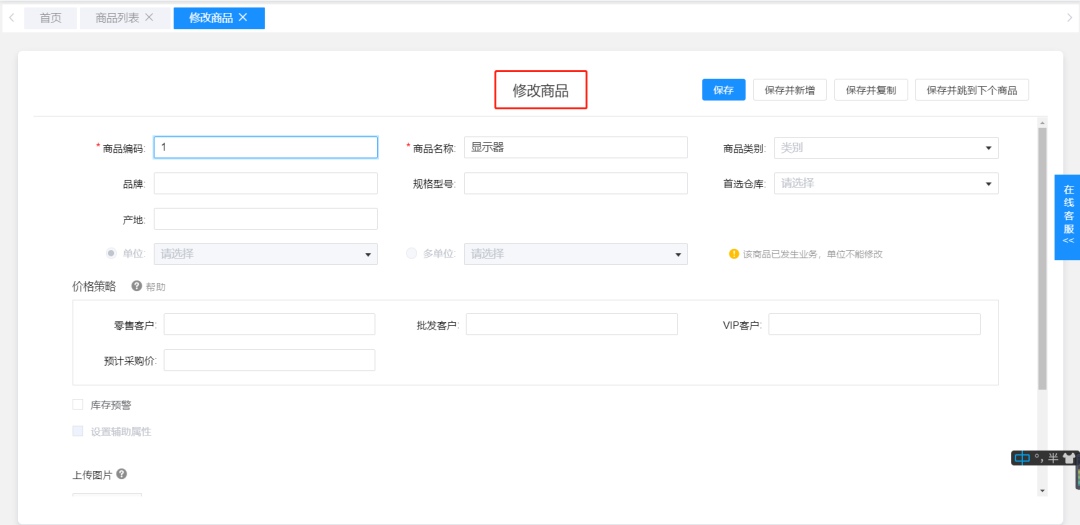The width and height of the screenshot is (1080, 525).
Task: Click the 规格型号 input field
Action: [x=576, y=183]
